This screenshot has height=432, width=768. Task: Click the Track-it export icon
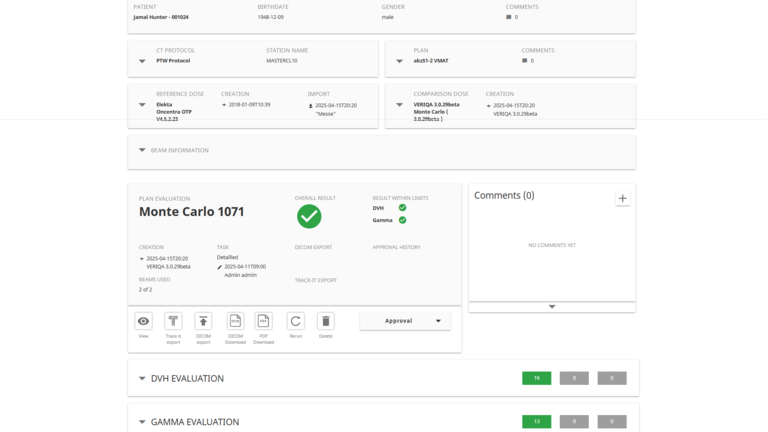click(x=173, y=321)
